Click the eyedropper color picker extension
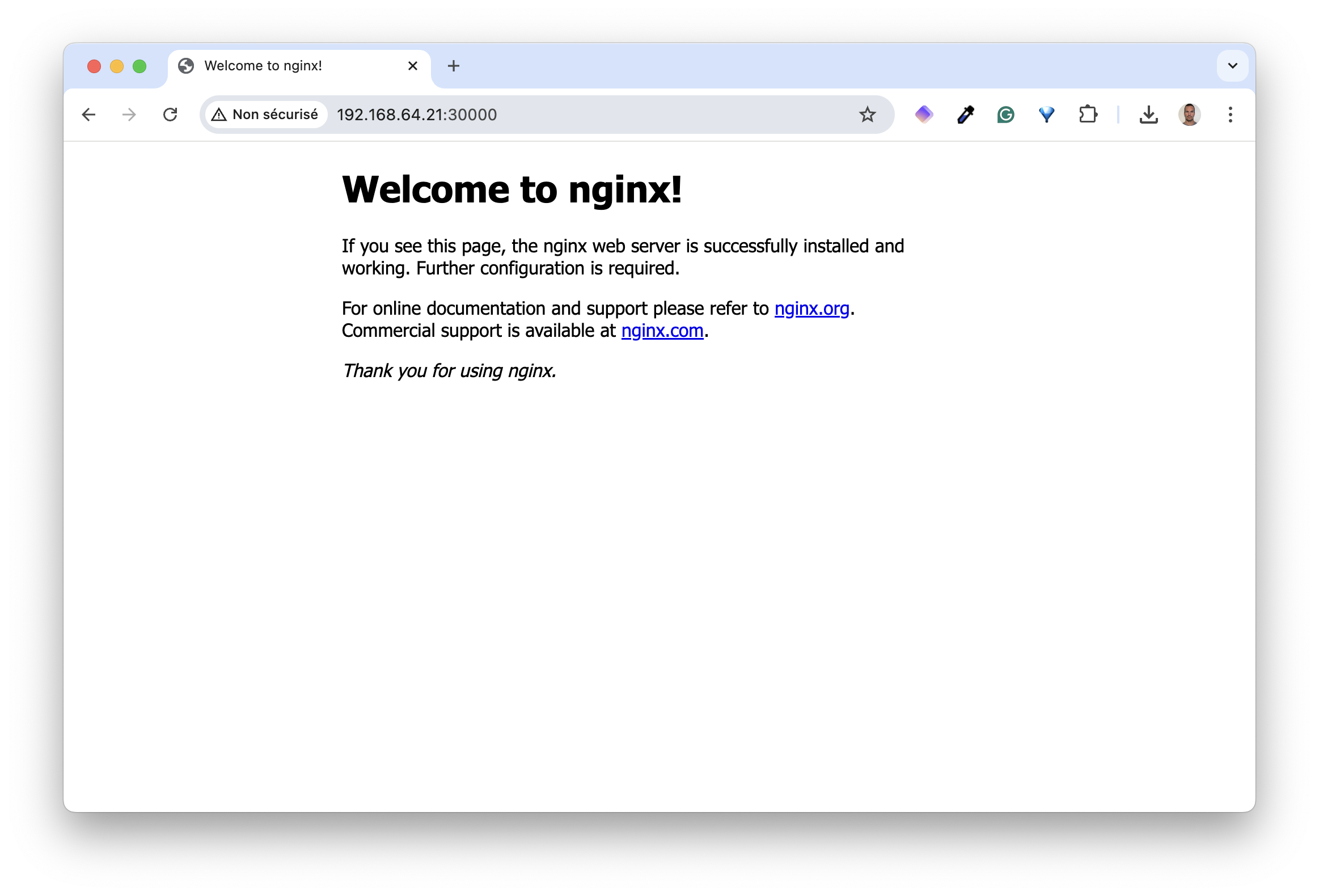1319x896 pixels. point(964,115)
